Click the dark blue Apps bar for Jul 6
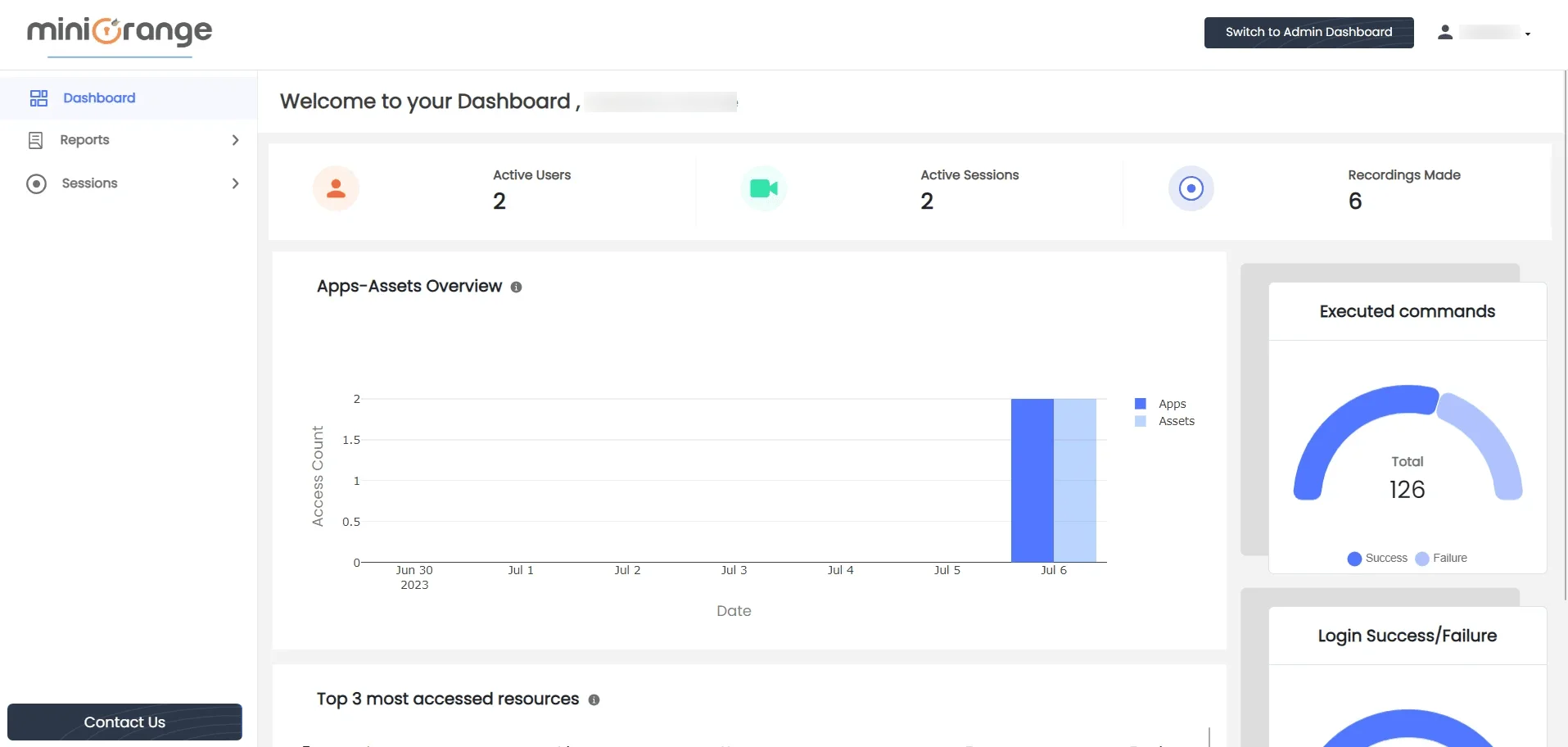1568x747 pixels. [x=1032, y=480]
